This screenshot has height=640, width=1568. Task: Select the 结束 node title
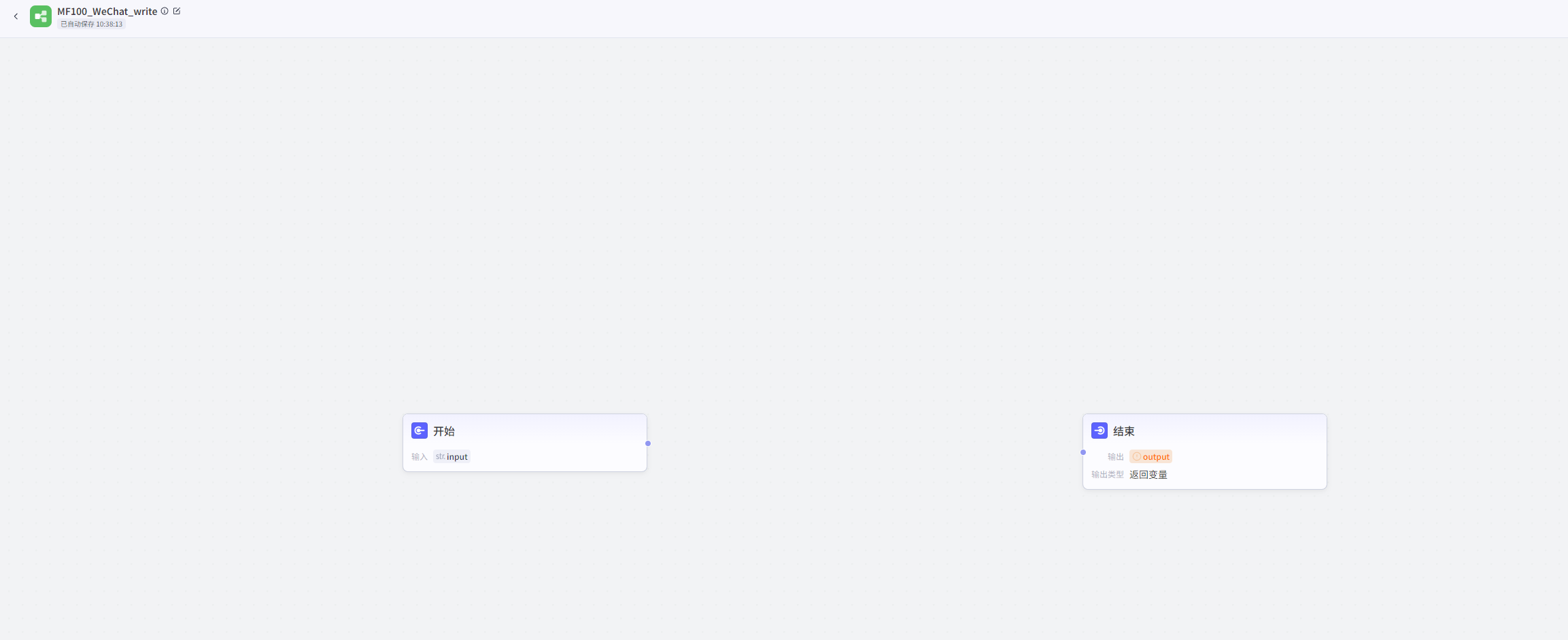tap(1123, 431)
